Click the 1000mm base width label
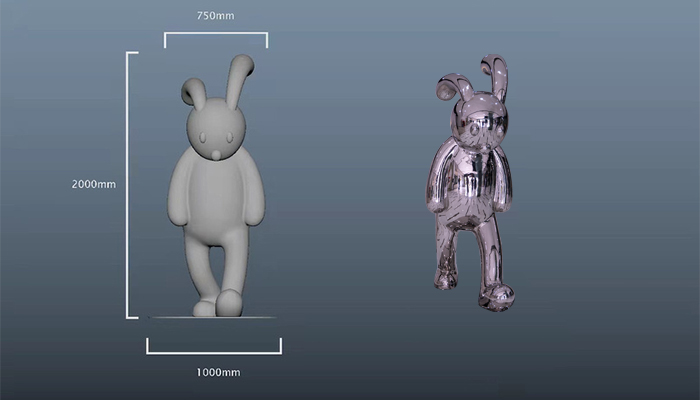The image size is (700, 400). (x=217, y=372)
